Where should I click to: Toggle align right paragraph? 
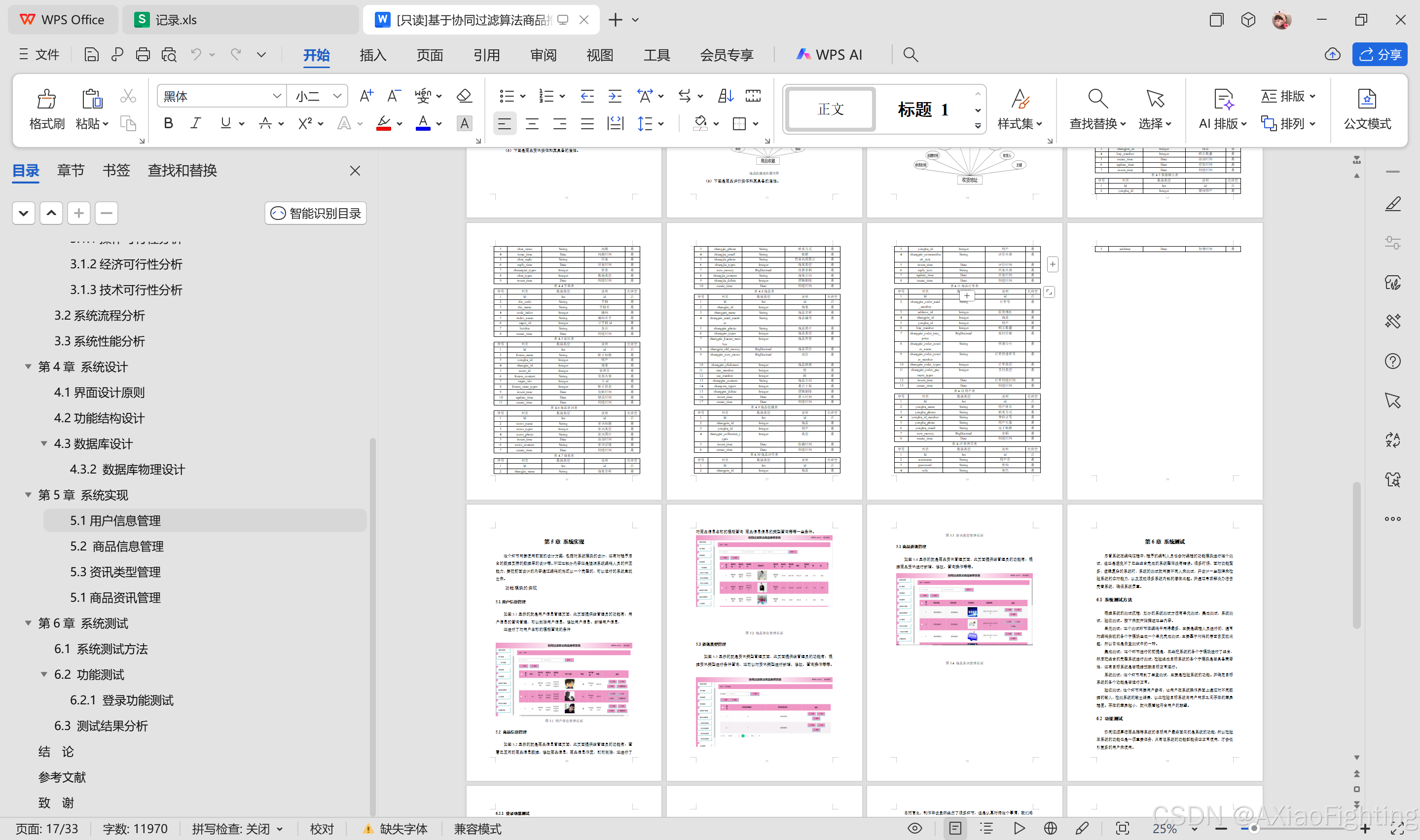point(560,123)
